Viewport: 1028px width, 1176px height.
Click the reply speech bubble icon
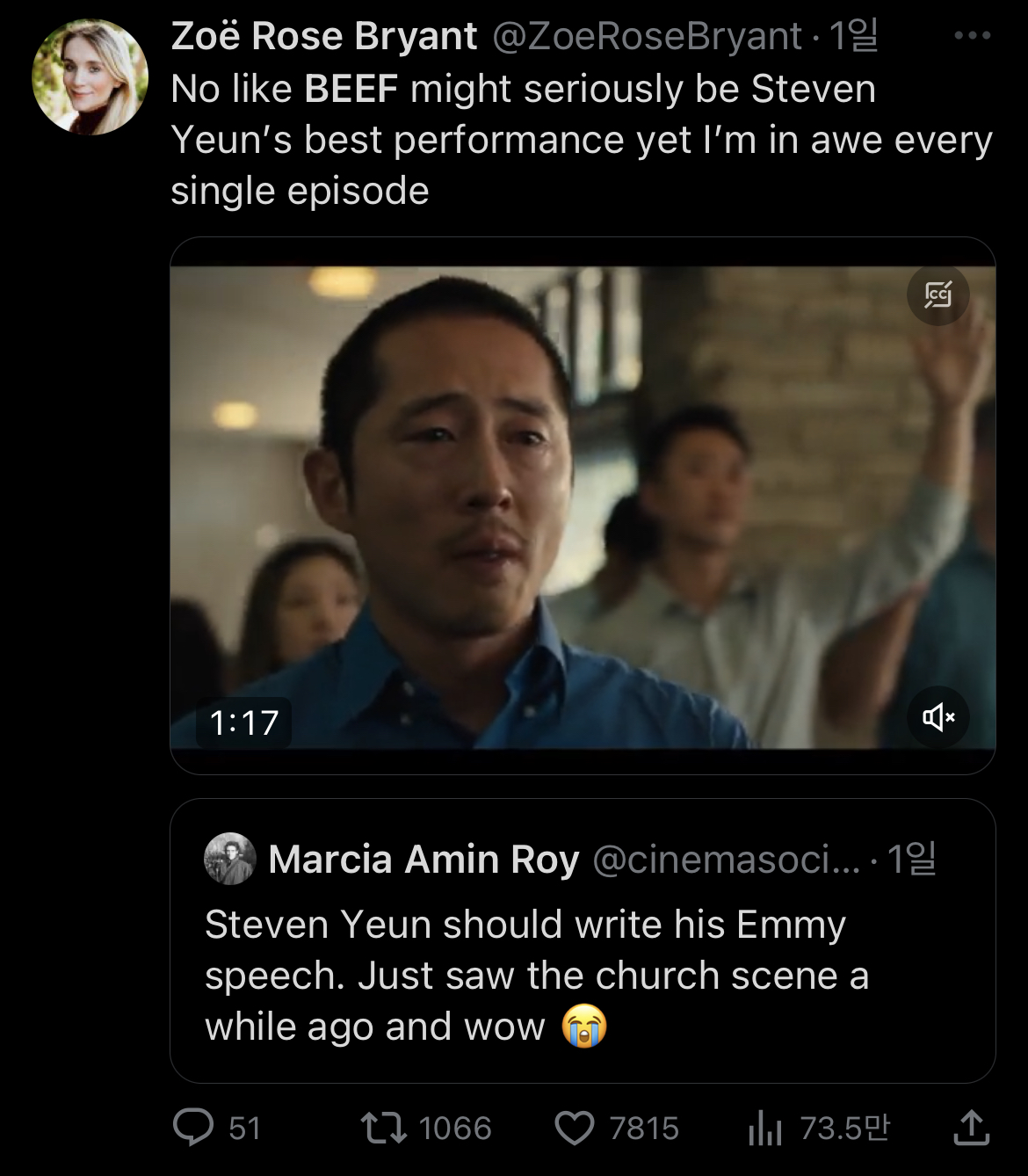click(193, 1128)
